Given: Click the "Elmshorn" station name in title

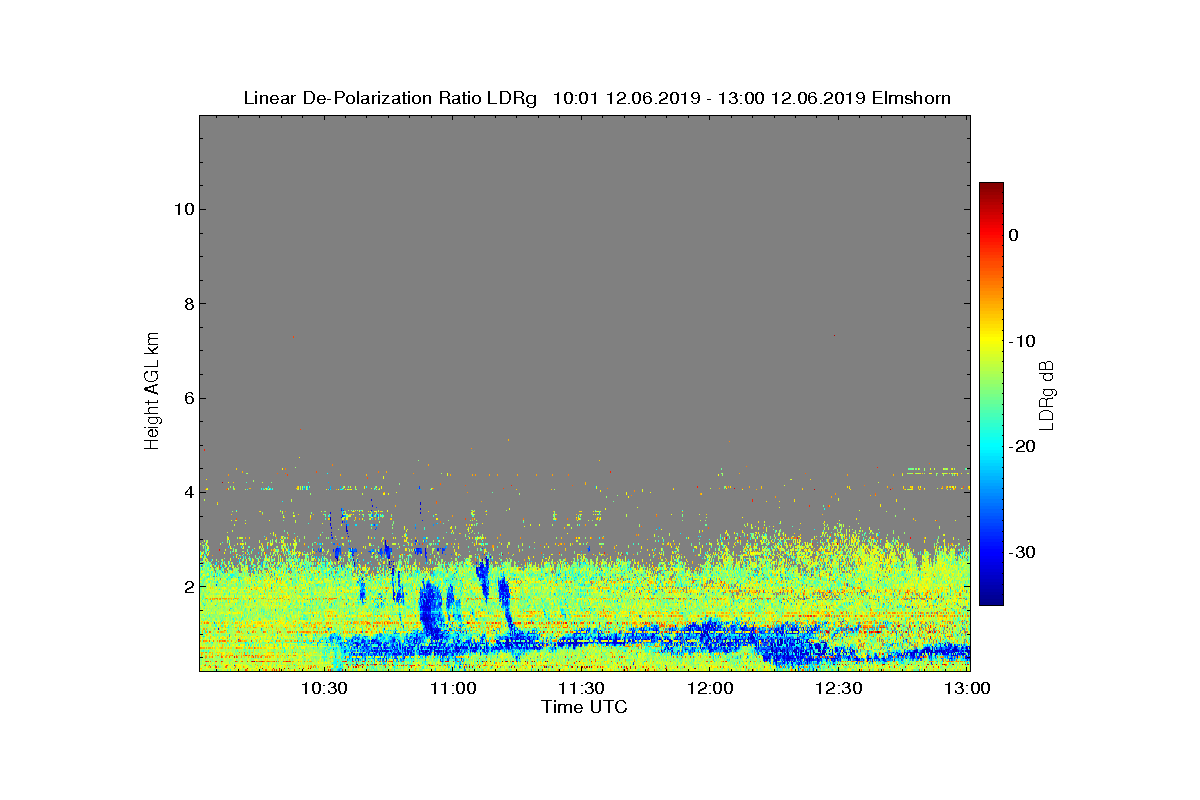Looking at the screenshot, I should pos(911,98).
